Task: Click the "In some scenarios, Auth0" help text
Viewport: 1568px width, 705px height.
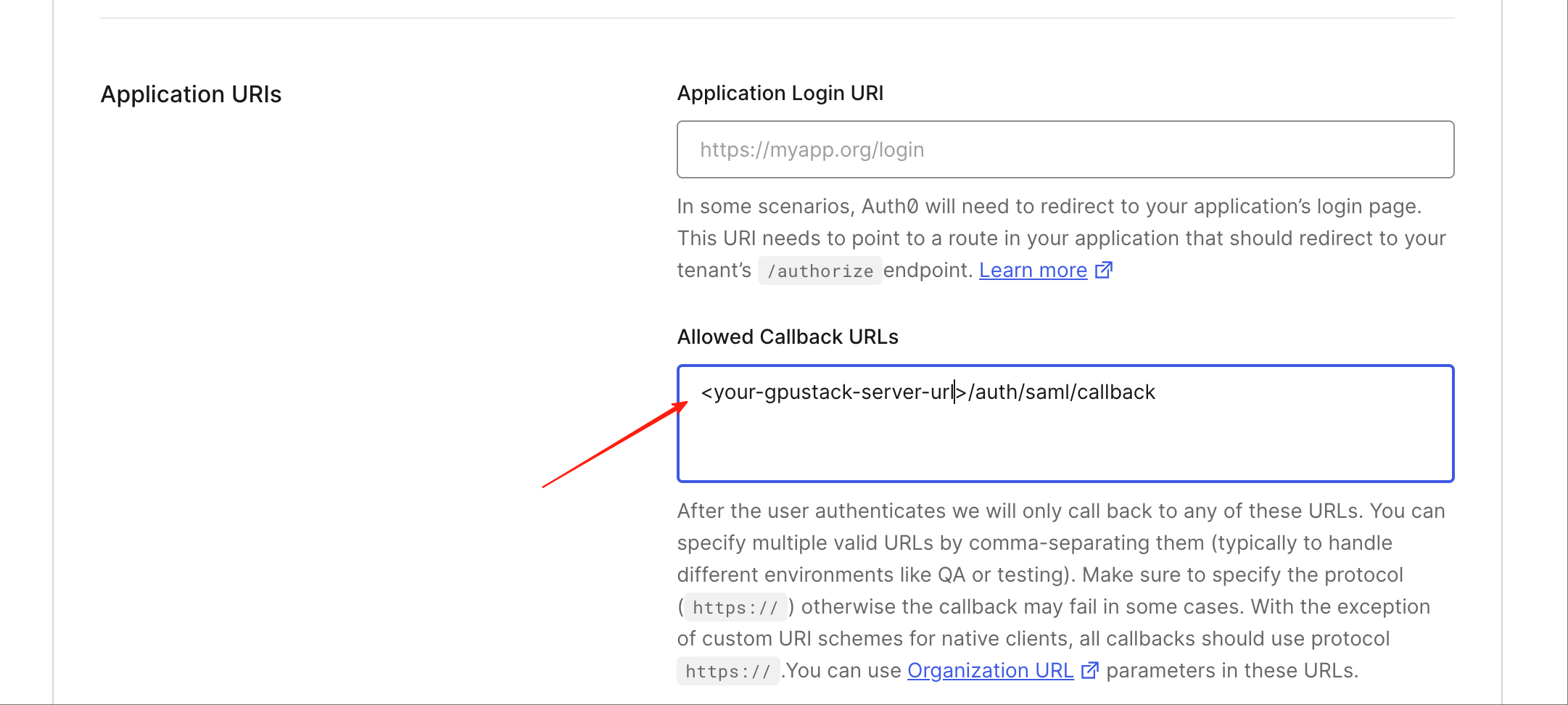Action: [x=798, y=207]
